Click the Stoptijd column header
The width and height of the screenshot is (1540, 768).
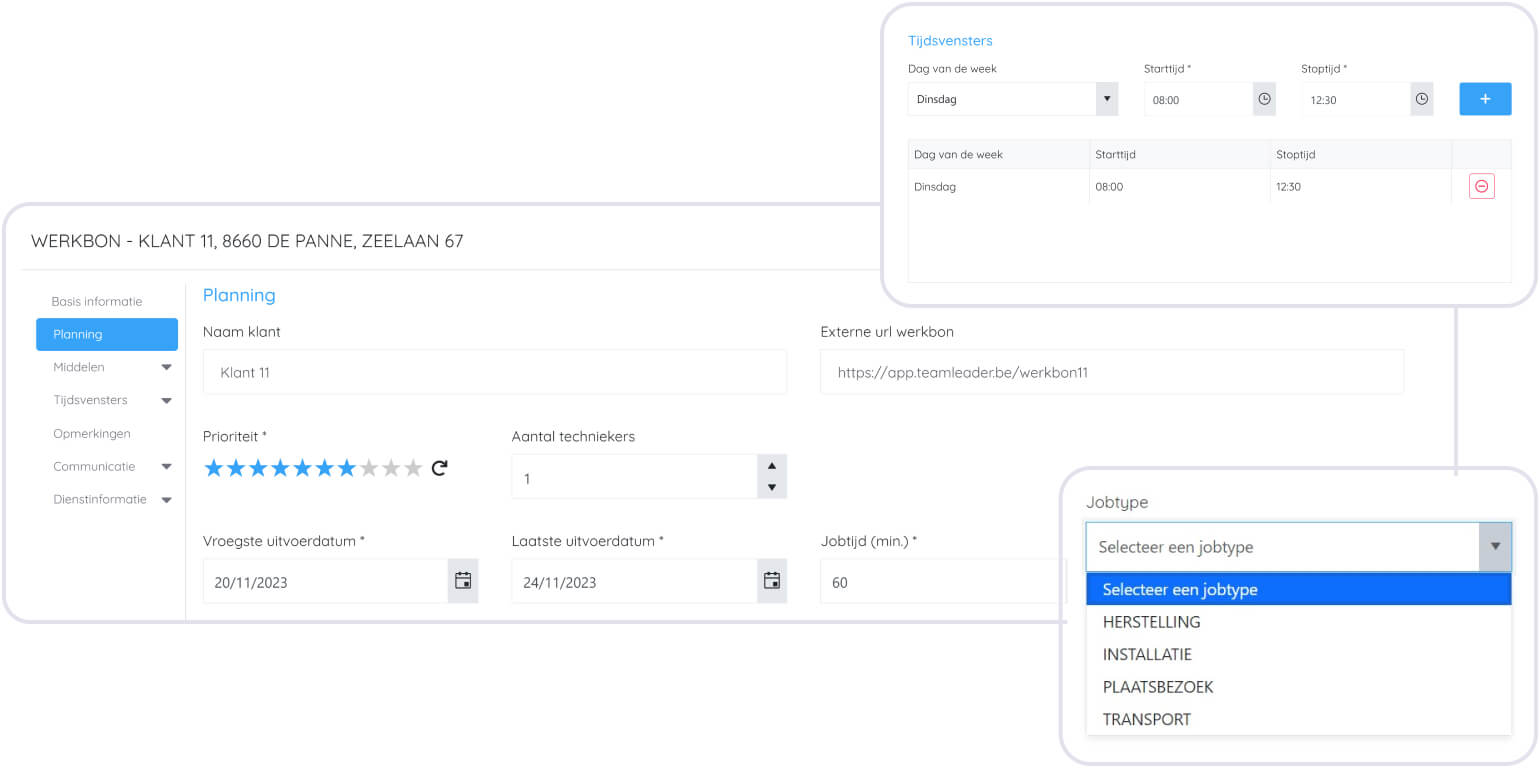tap(1361, 155)
